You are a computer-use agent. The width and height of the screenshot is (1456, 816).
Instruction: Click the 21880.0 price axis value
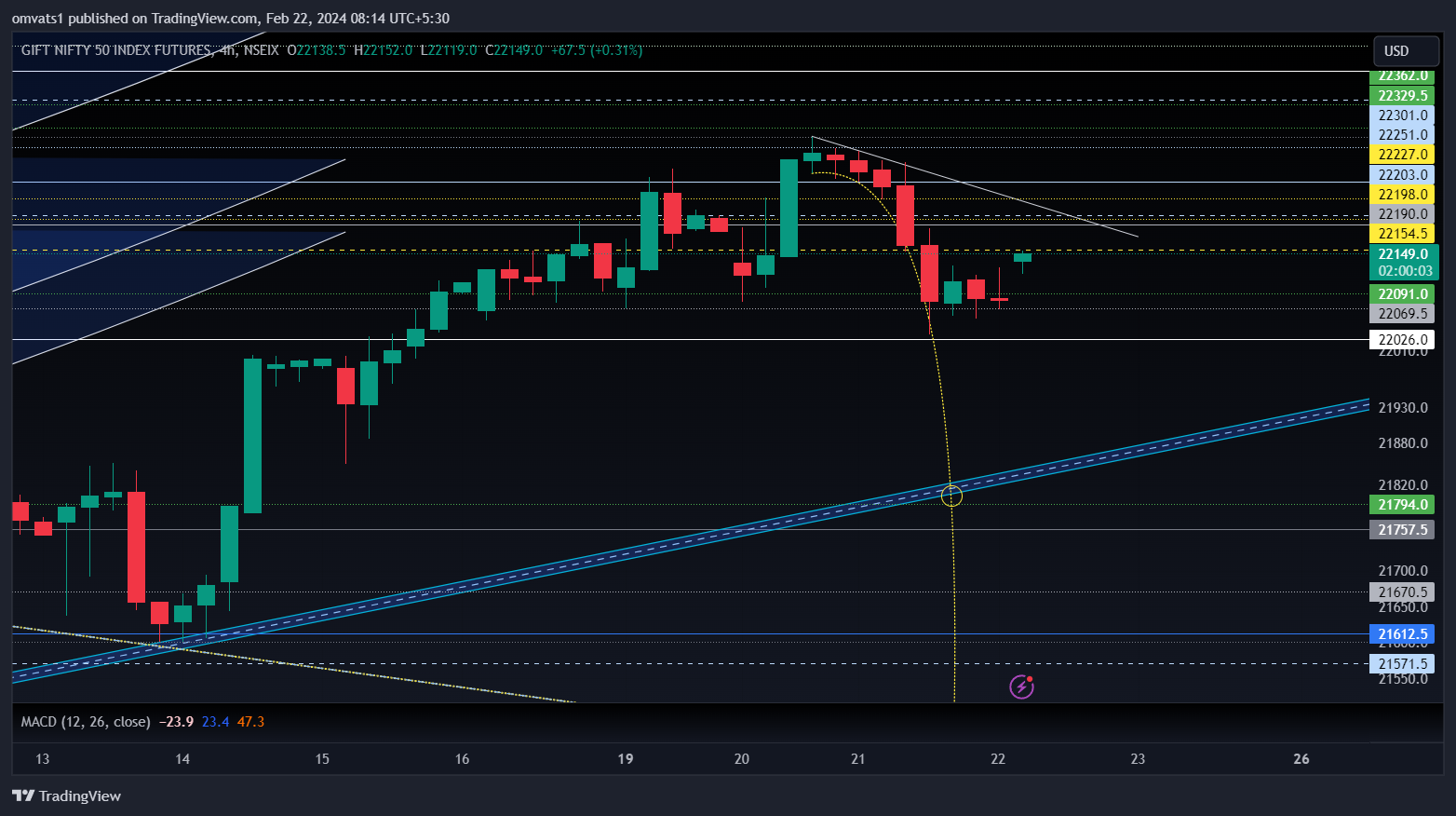[1403, 443]
